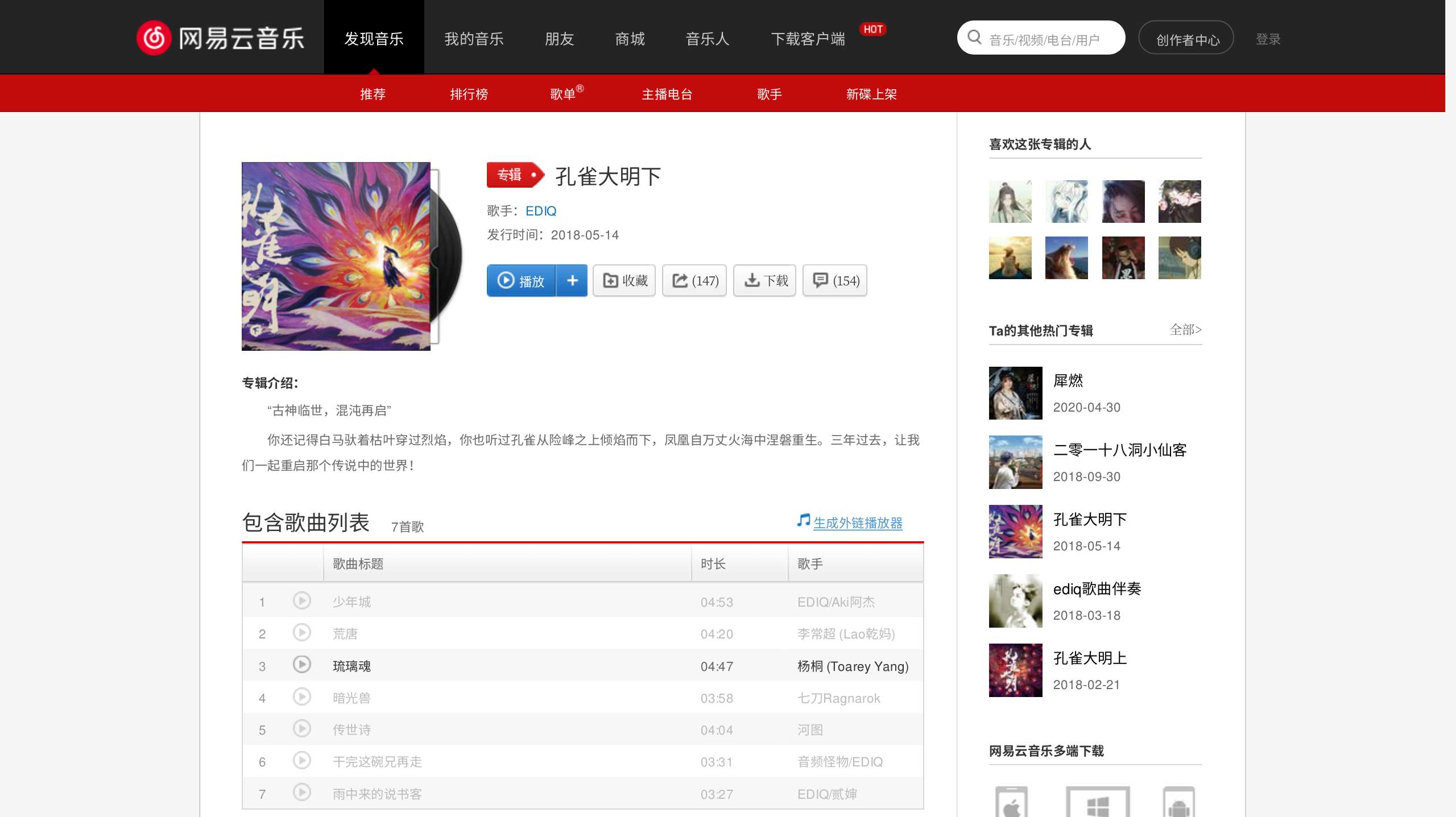Click the NetEase Cloud Music logo
This screenshot has width=1456, height=817.
pyautogui.click(x=220, y=38)
